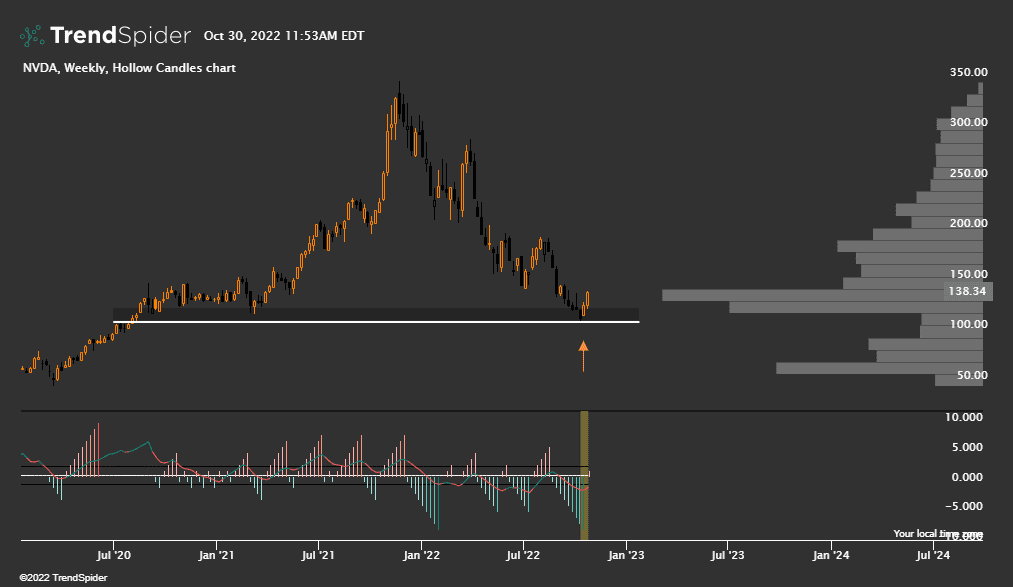This screenshot has height=587, width=1013.
Task: Select the yellow highlighted indicator bar
Action: [x=585, y=474]
